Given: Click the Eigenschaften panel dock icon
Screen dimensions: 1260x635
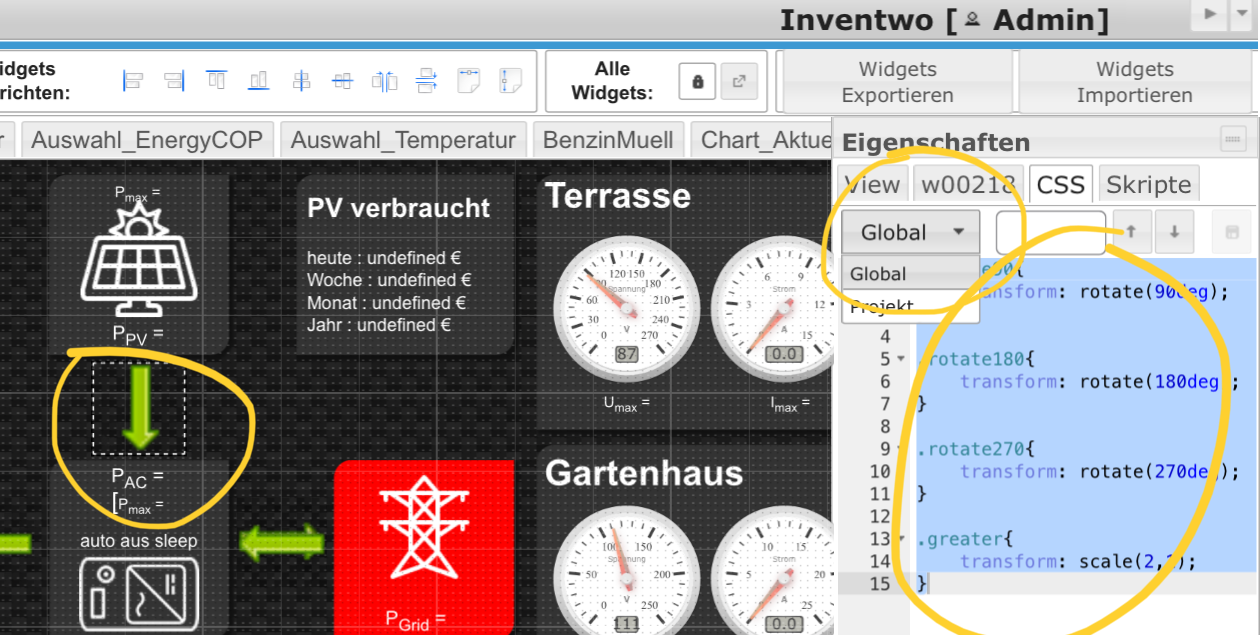Looking at the screenshot, I should point(1233,138).
